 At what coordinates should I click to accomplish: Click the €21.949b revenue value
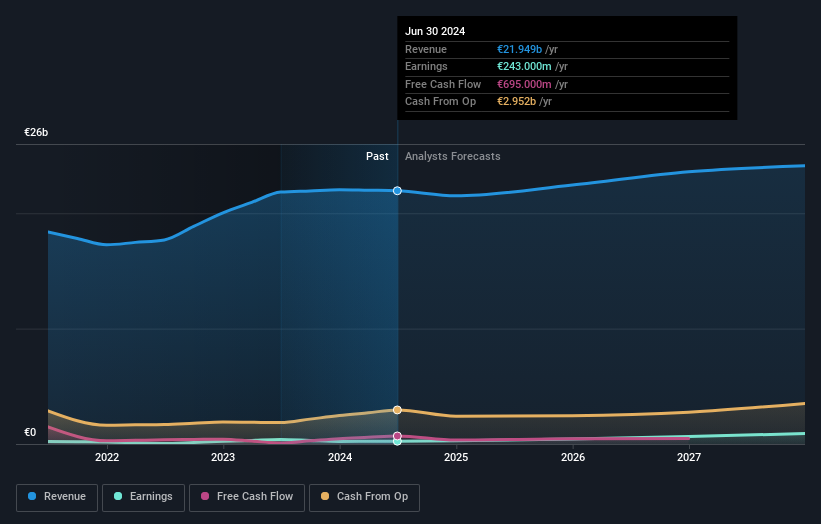click(519, 49)
